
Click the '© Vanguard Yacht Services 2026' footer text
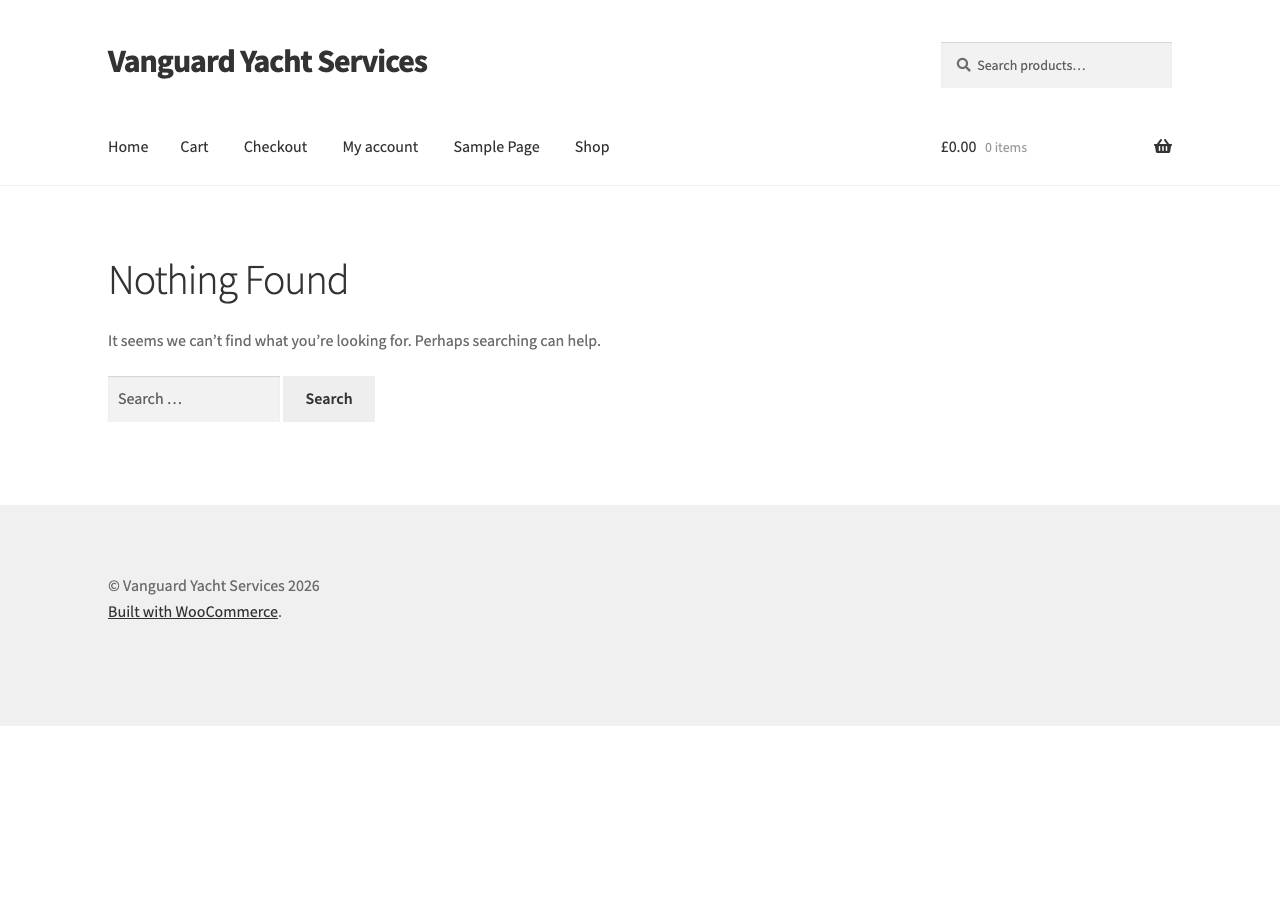[214, 586]
